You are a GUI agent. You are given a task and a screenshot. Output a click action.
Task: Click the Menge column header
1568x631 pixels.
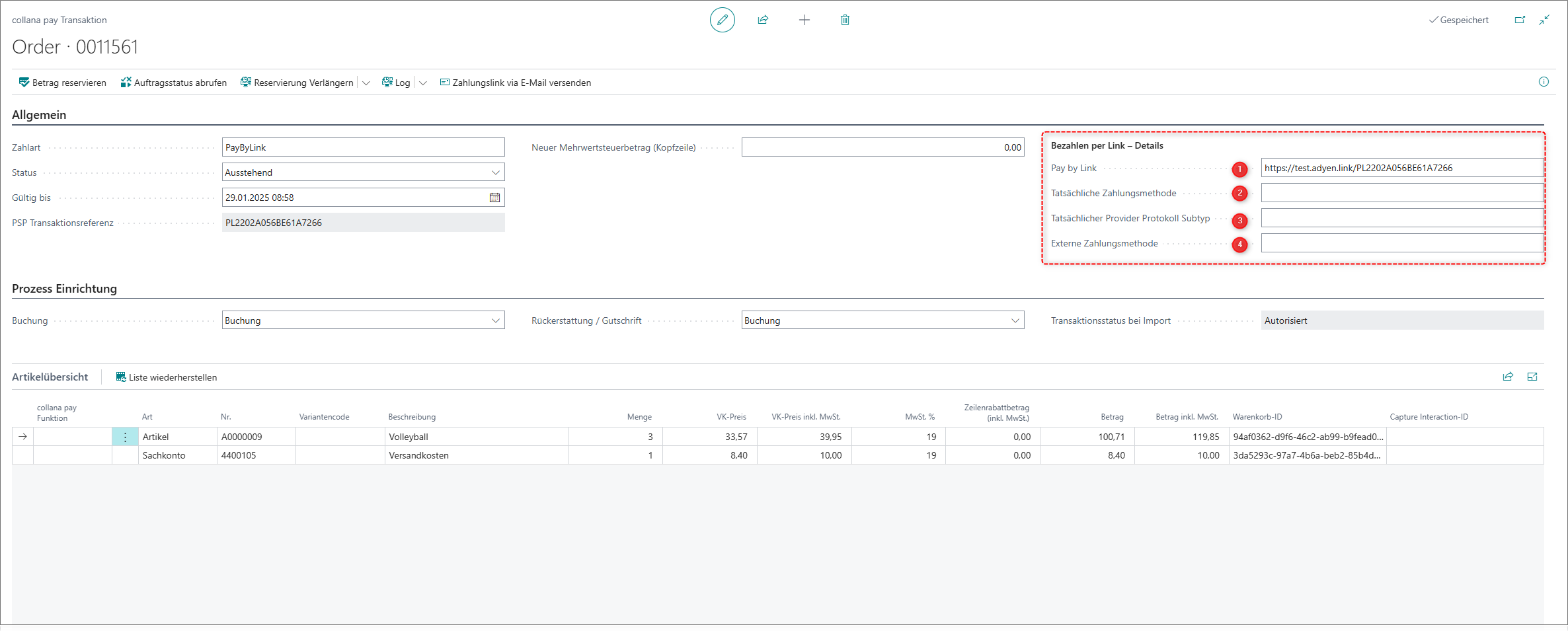point(639,417)
